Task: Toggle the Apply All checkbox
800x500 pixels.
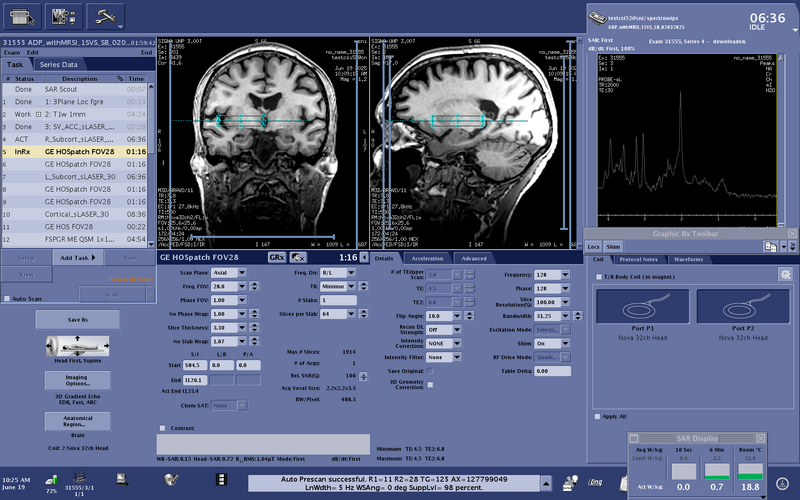Action: 597,416
